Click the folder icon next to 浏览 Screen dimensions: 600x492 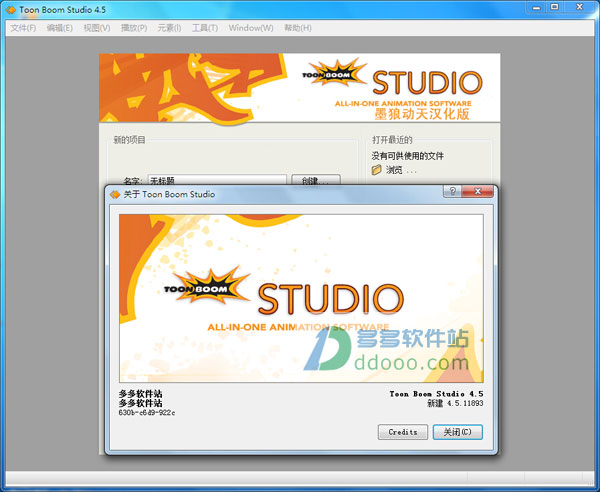(377, 169)
